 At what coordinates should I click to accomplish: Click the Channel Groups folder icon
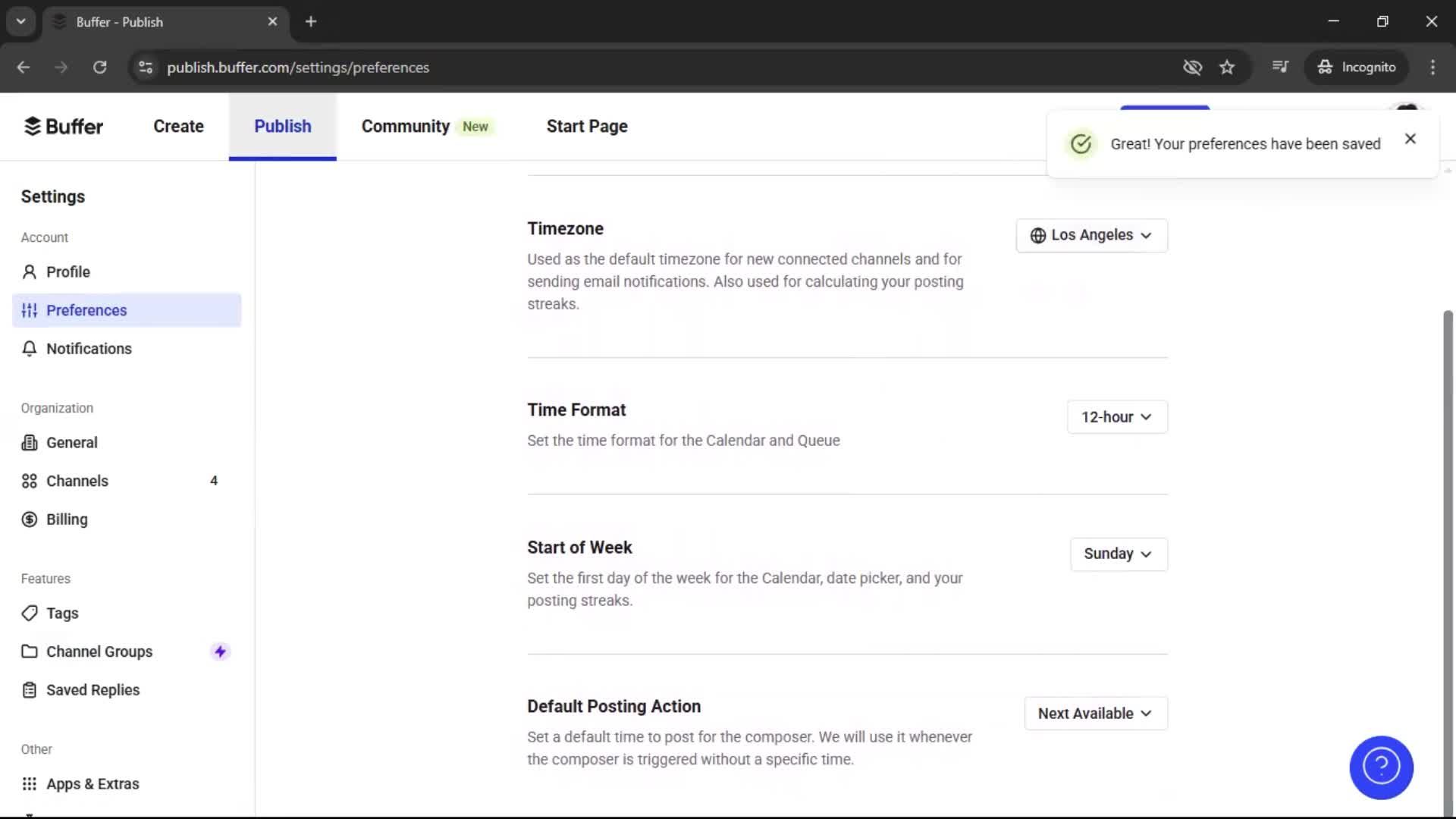click(x=29, y=651)
